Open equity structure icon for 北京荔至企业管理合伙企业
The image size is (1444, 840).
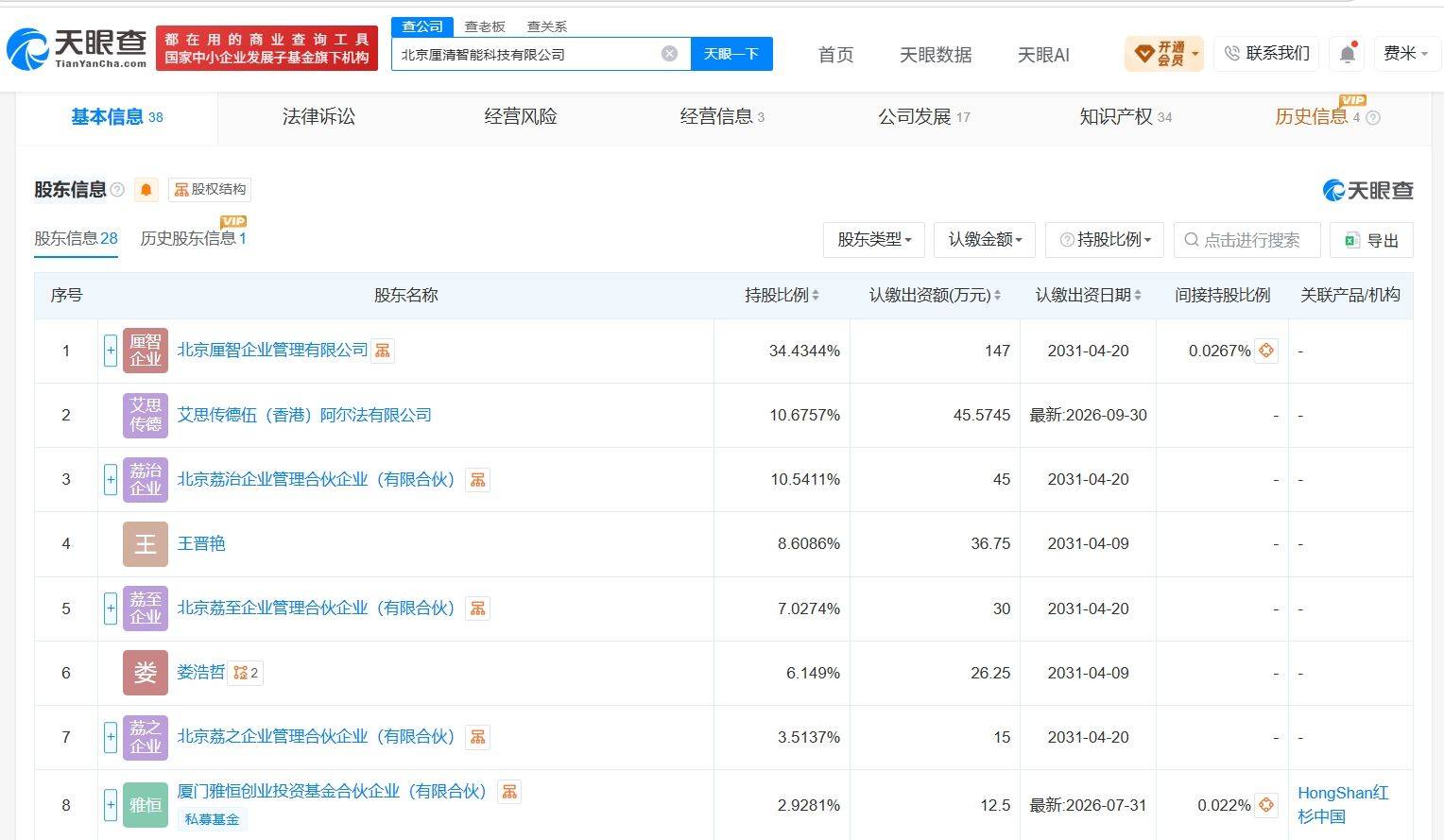click(478, 609)
